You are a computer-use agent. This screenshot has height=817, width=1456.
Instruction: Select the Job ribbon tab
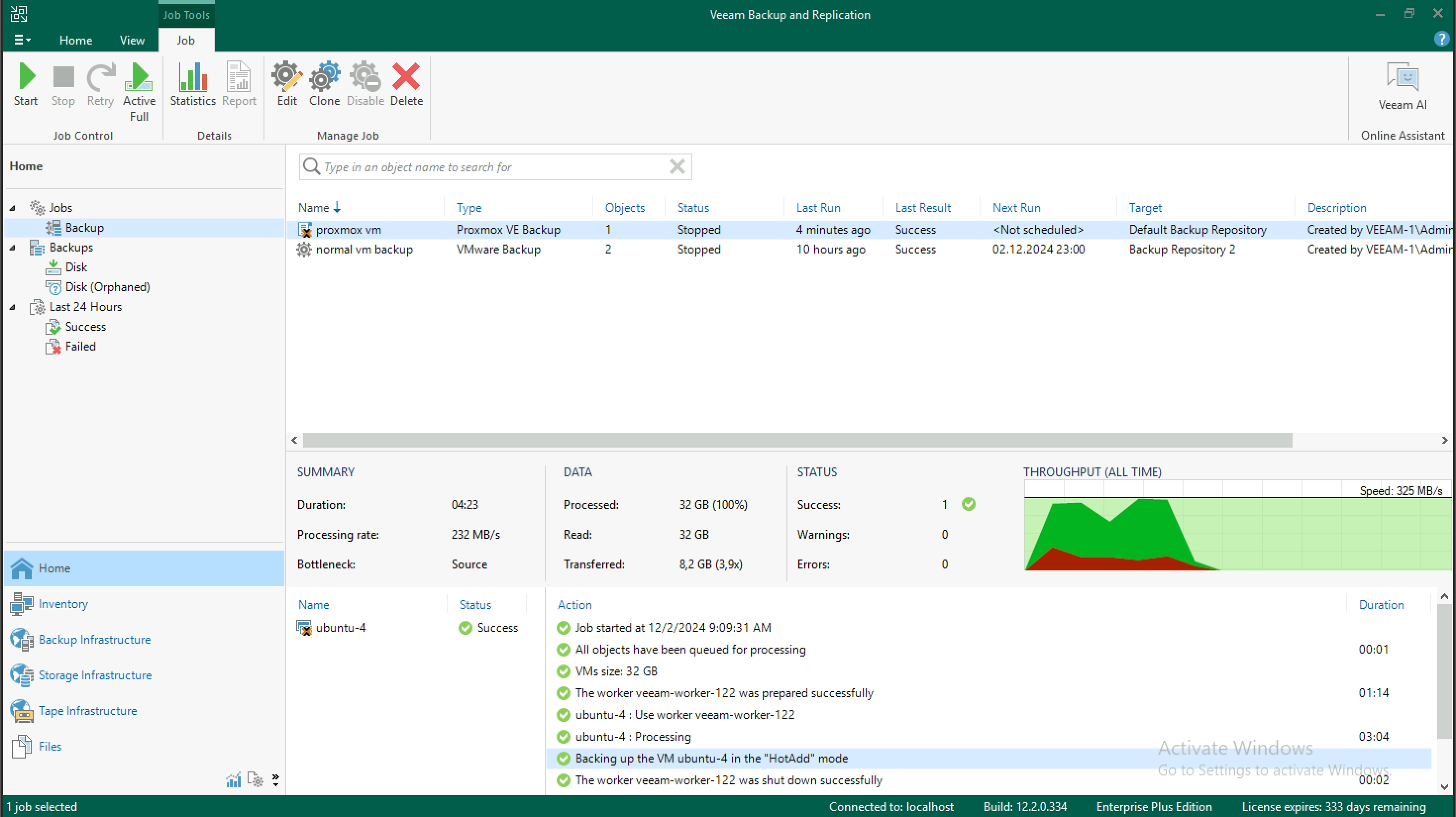pyautogui.click(x=186, y=40)
